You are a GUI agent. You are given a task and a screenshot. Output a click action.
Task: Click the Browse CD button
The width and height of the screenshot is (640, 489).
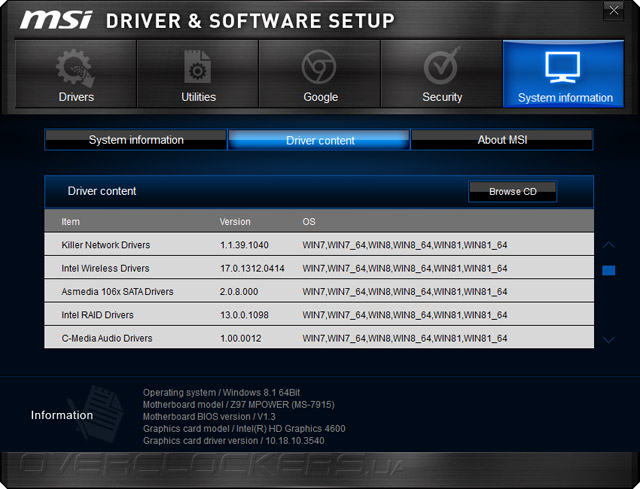point(513,191)
